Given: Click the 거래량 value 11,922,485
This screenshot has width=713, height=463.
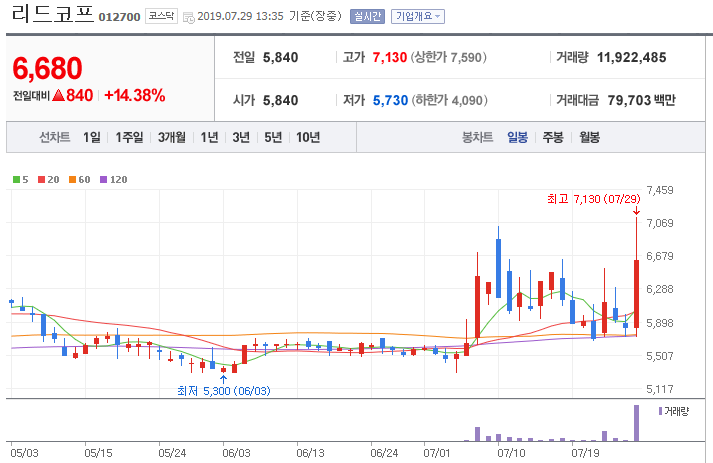Looking at the screenshot, I should (x=631, y=57).
